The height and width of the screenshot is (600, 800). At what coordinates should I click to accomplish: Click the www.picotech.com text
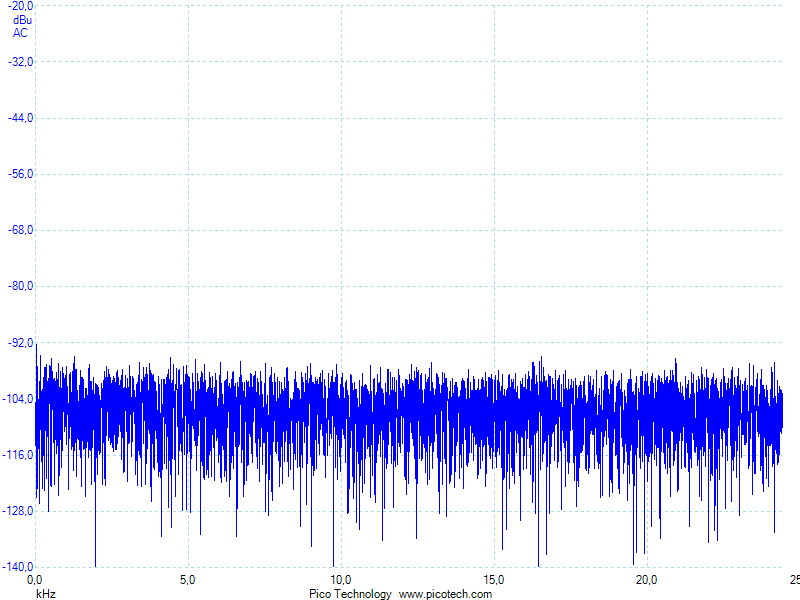point(445,594)
